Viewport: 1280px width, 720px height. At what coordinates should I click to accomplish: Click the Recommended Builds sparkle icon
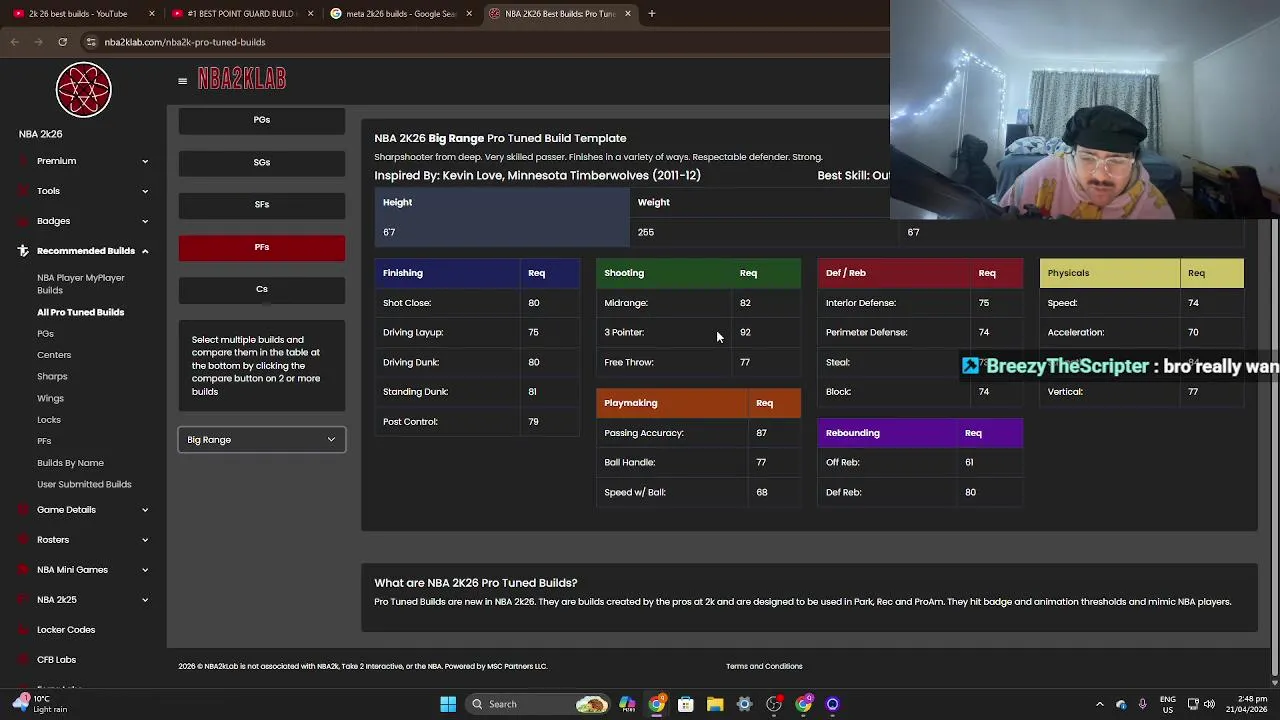(x=23, y=251)
